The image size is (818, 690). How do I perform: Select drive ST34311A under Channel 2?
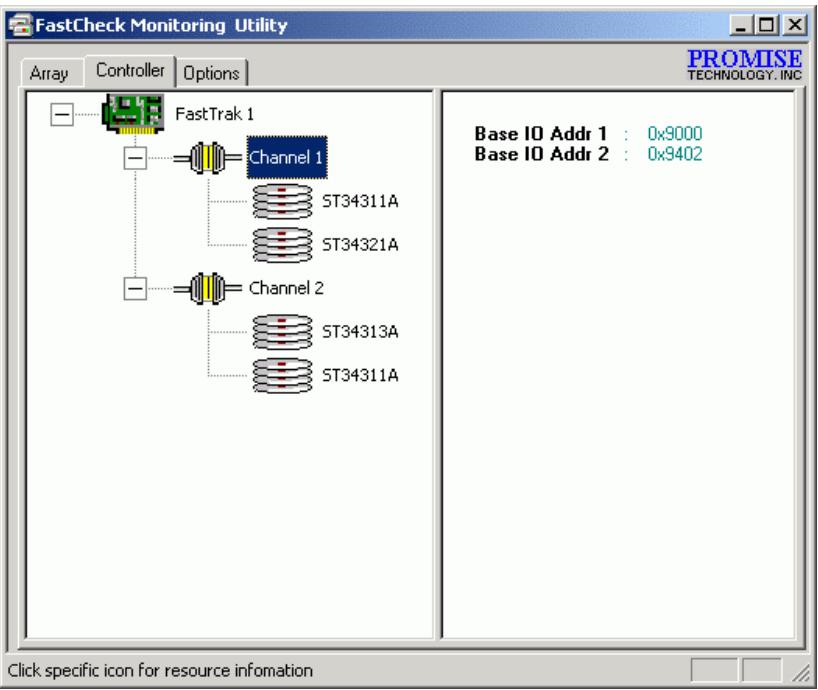click(360, 376)
